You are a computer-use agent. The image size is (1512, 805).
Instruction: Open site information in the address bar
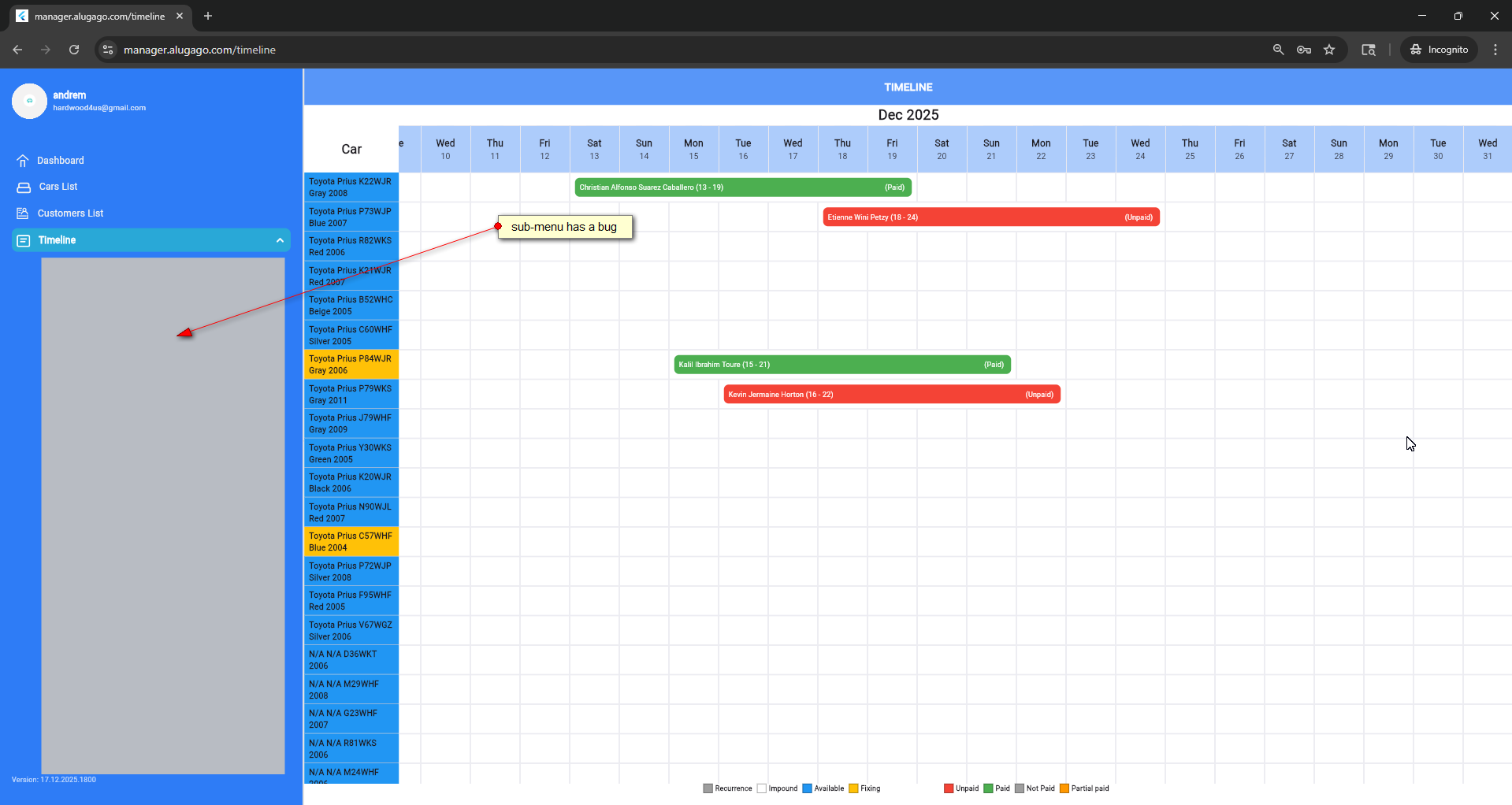(108, 50)
